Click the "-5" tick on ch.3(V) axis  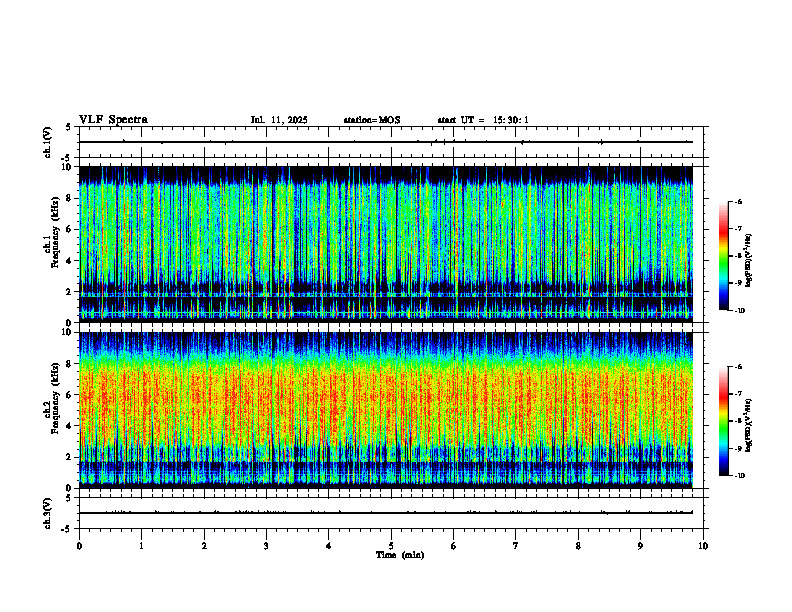pyautogui.click(x=66, y=529)
